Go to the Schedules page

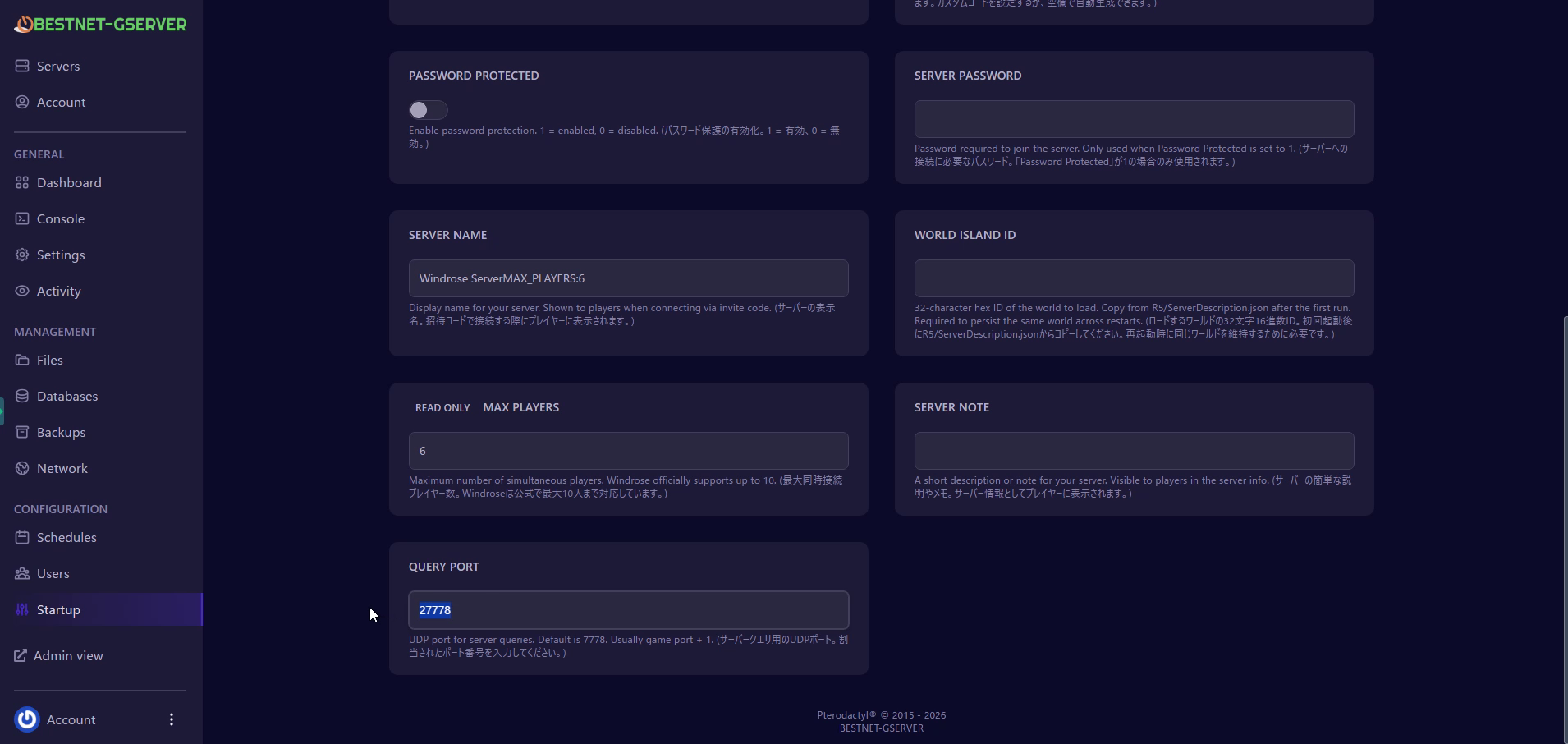click(66, 537)
